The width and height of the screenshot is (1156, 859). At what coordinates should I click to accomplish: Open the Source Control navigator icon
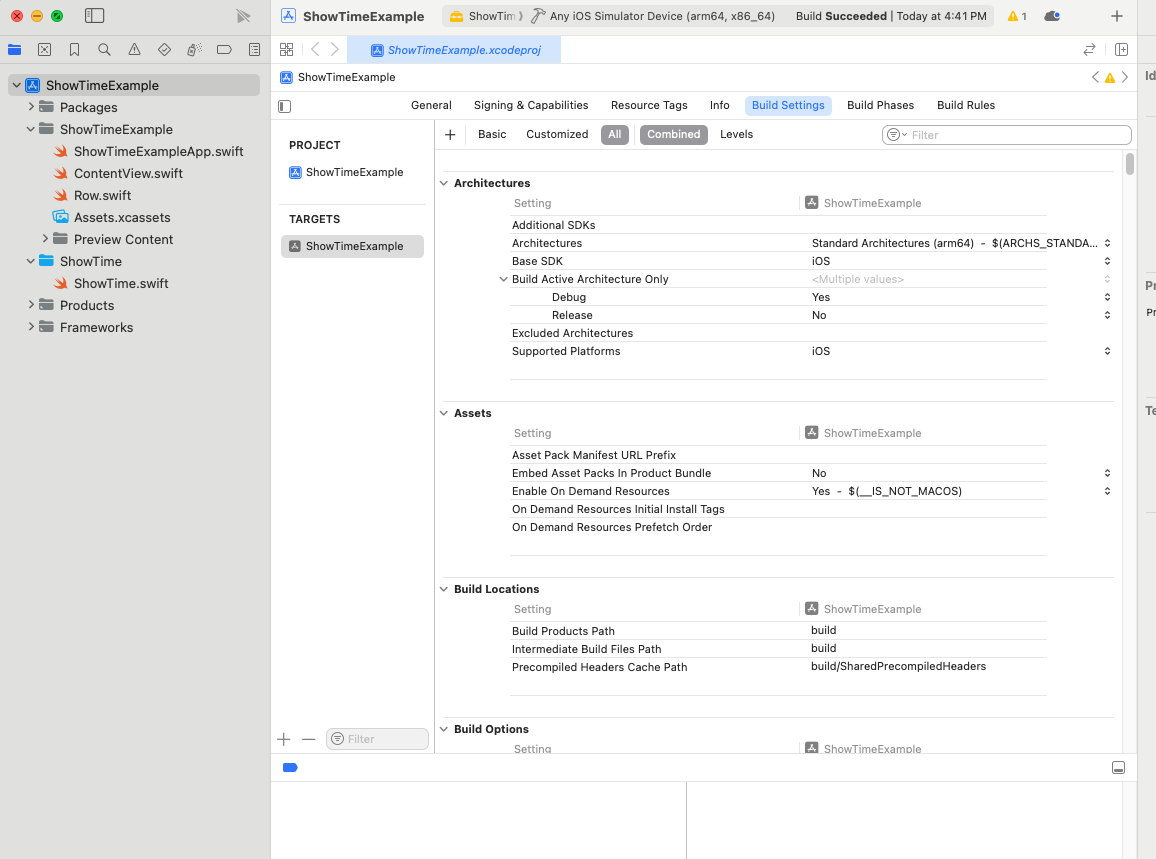tap(44, 49)
